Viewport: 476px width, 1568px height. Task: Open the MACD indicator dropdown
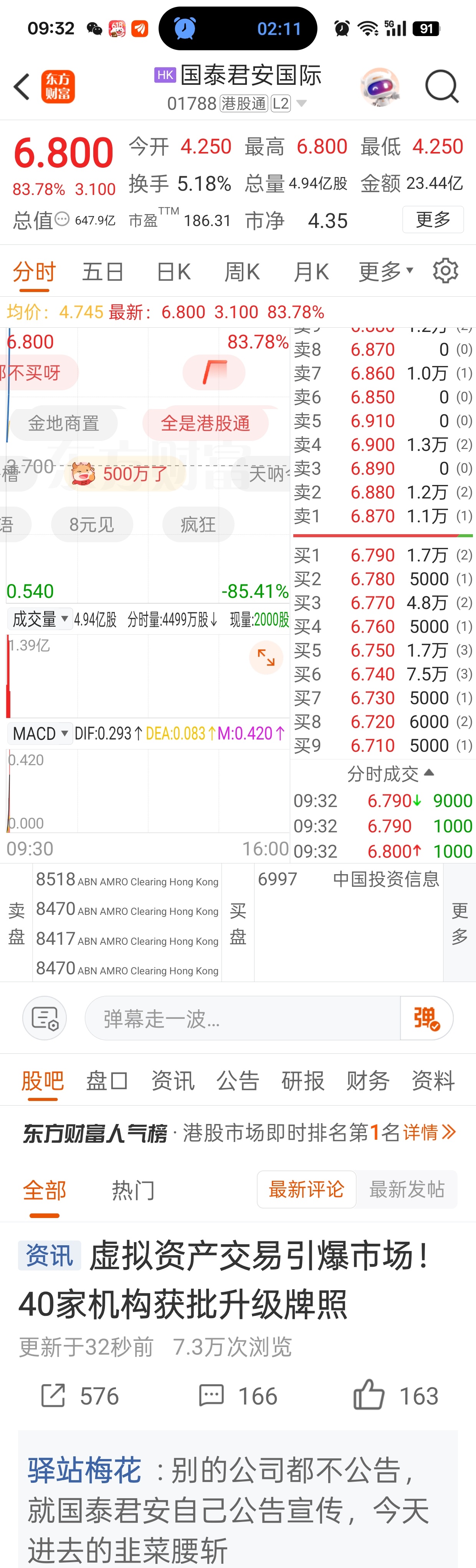pyautogui.click(x=40, y=733)
